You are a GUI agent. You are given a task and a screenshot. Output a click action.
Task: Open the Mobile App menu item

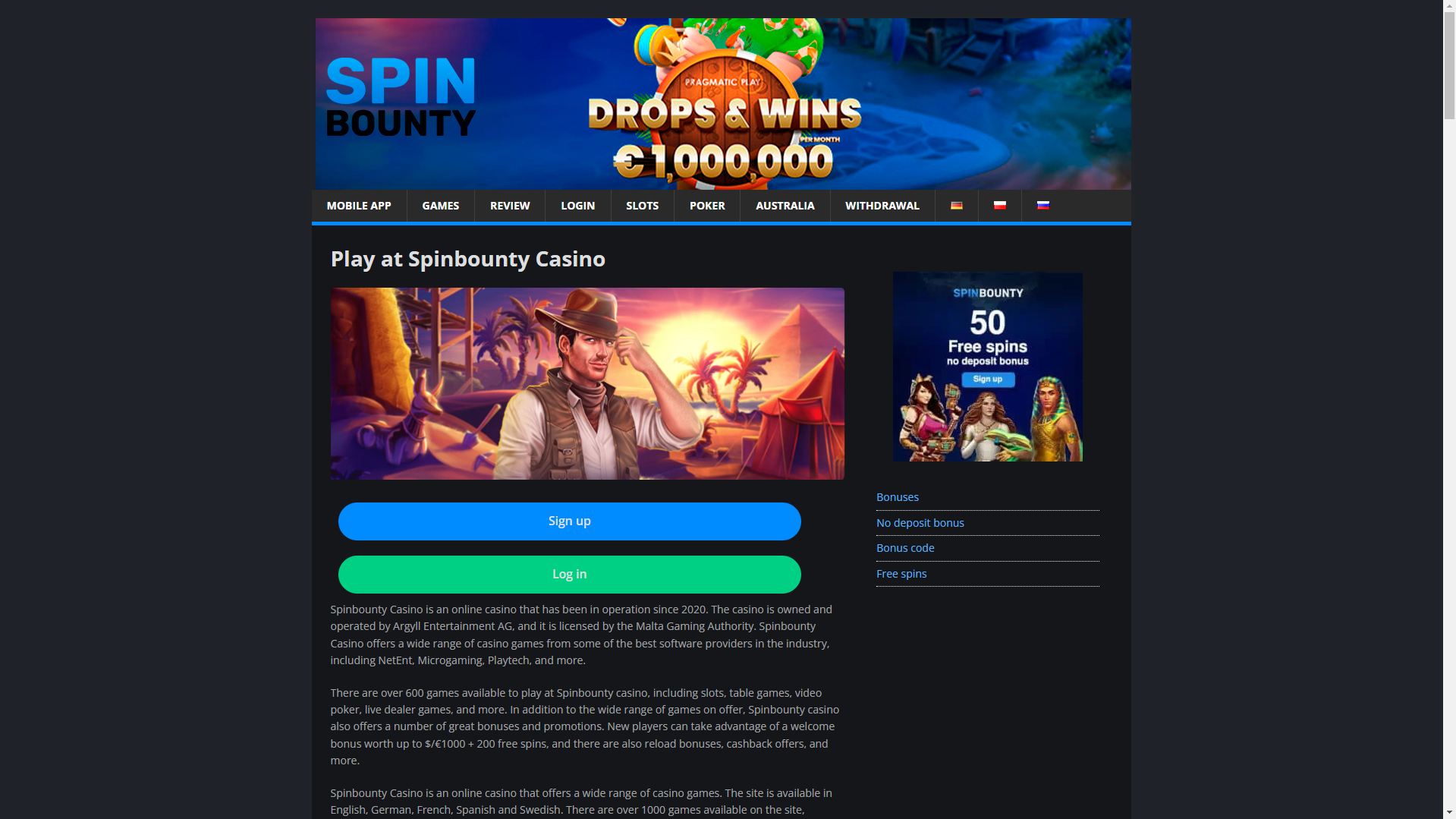[359, 206]
